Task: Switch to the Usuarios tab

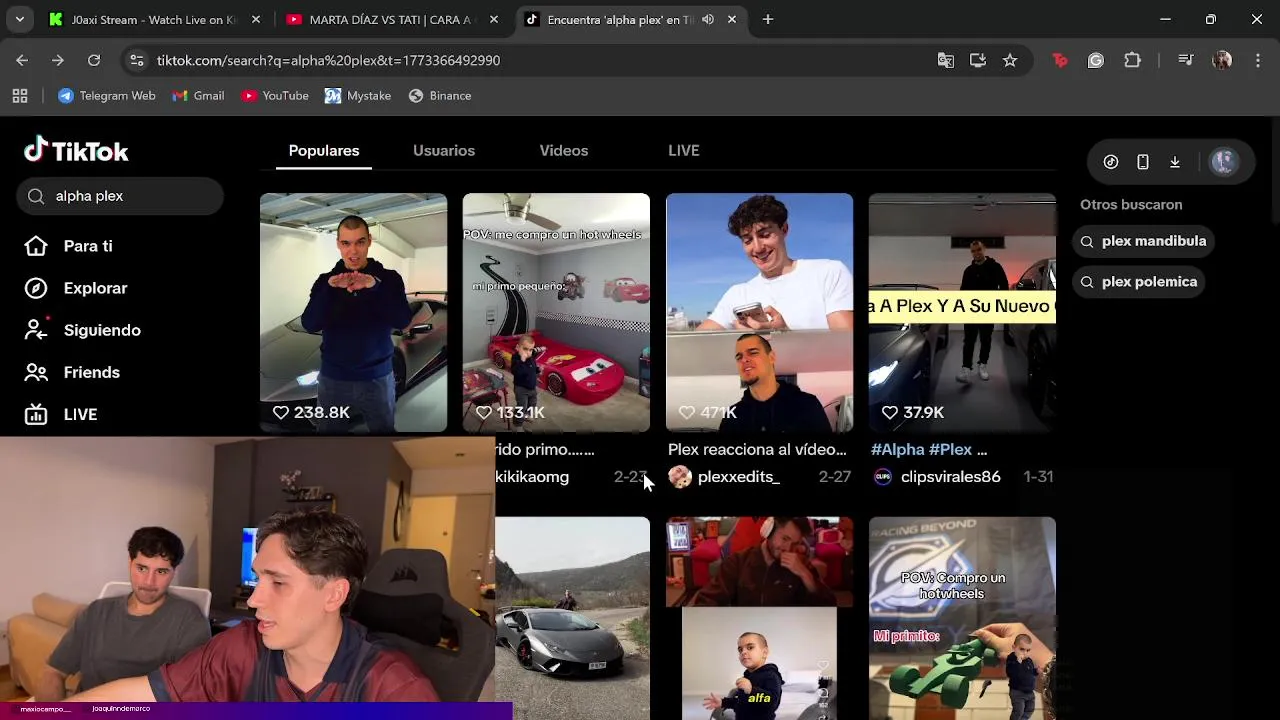Action: (444, 150)
